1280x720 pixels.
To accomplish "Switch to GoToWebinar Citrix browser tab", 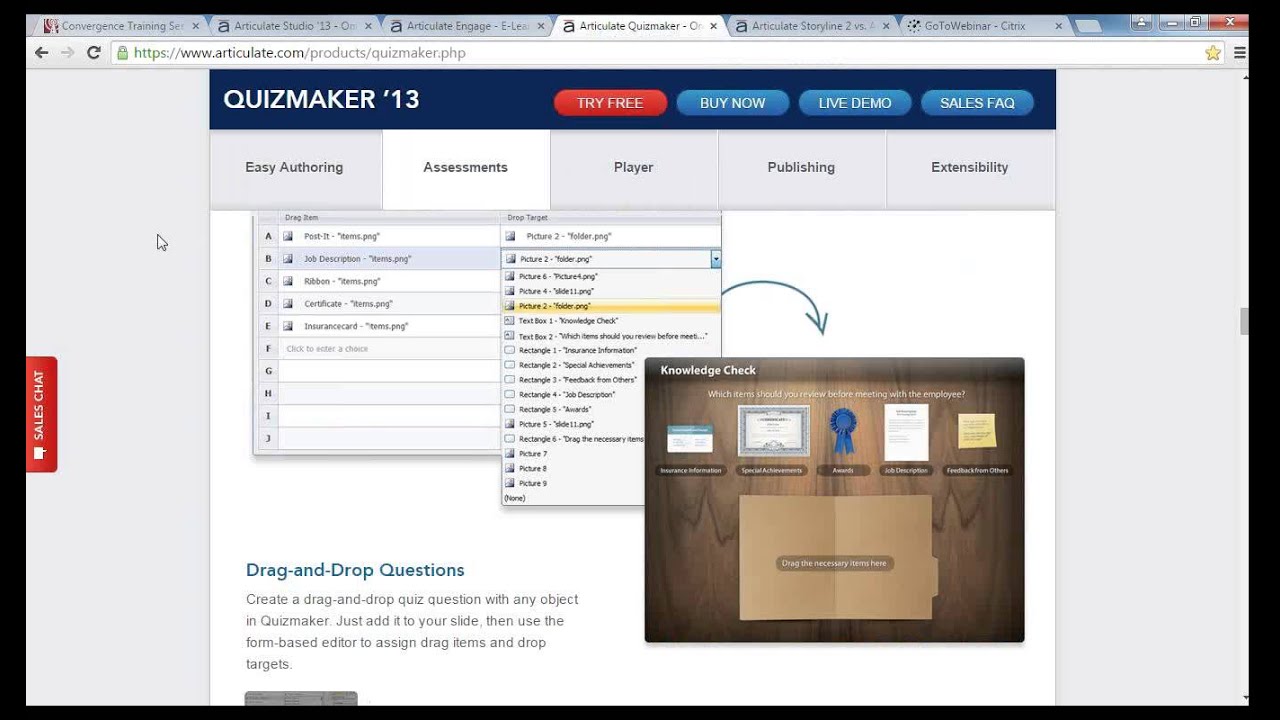I will pos(980,26).
